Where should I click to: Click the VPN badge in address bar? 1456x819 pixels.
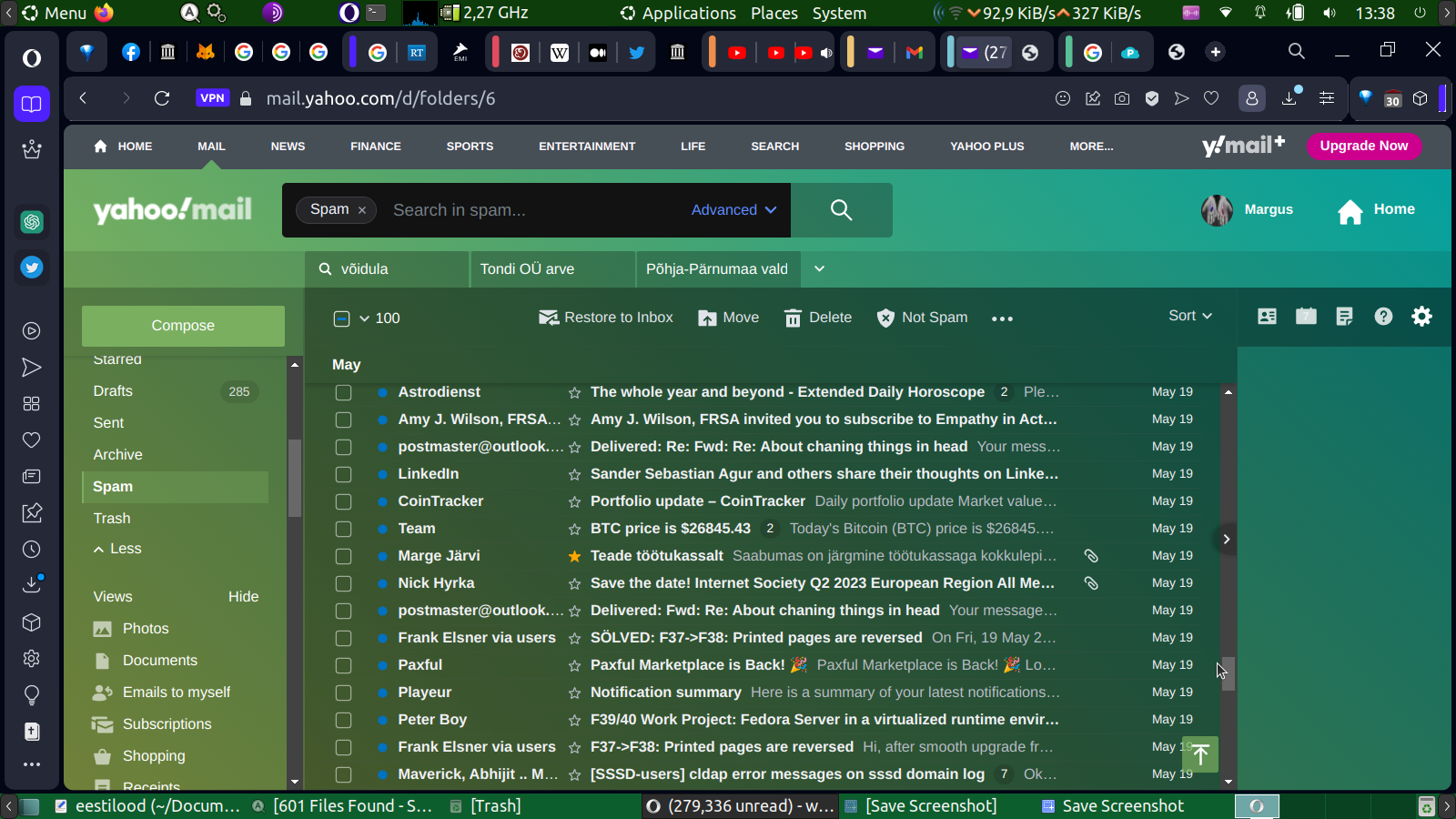point(212,98)
